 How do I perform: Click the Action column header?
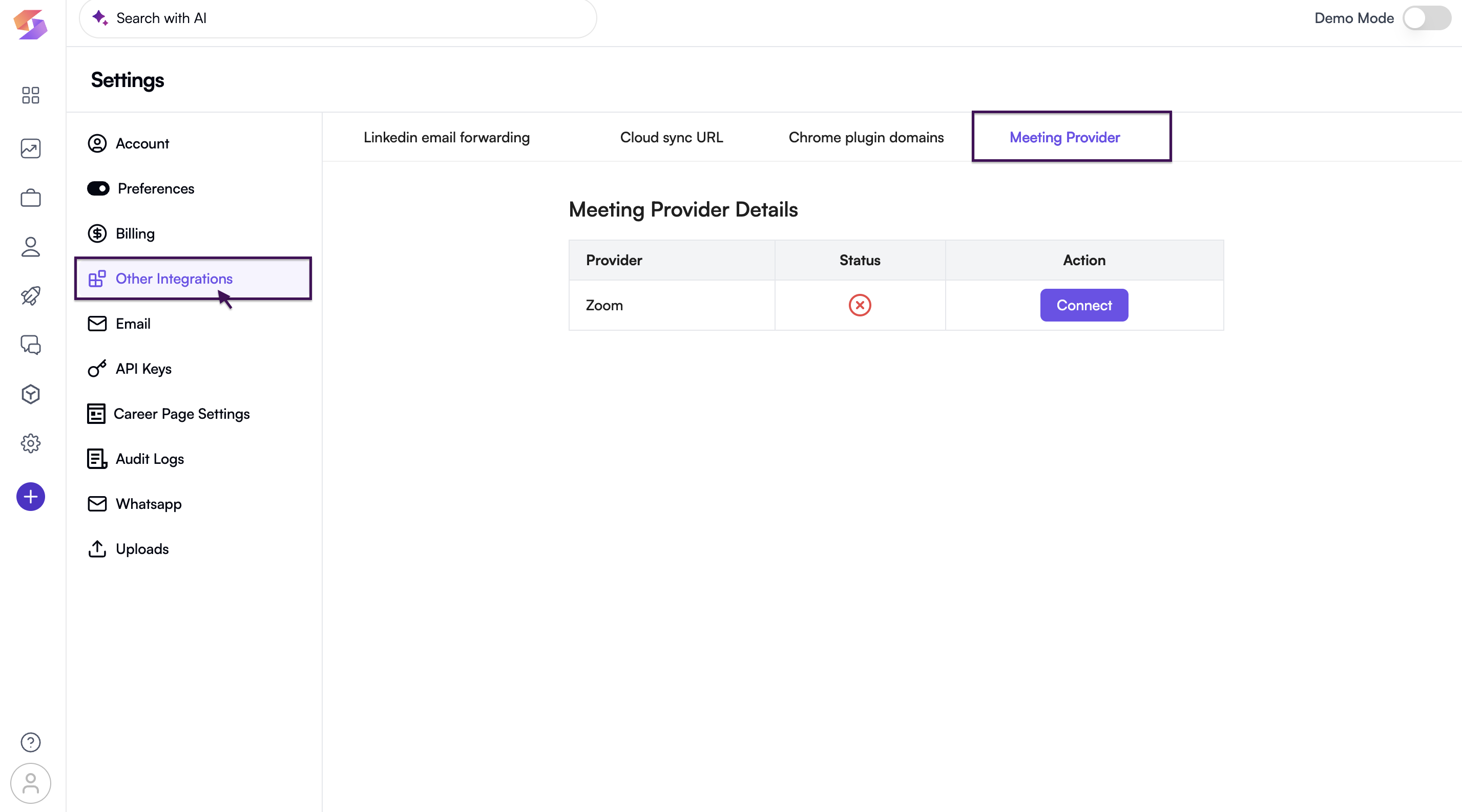(x=1084, y=260)
